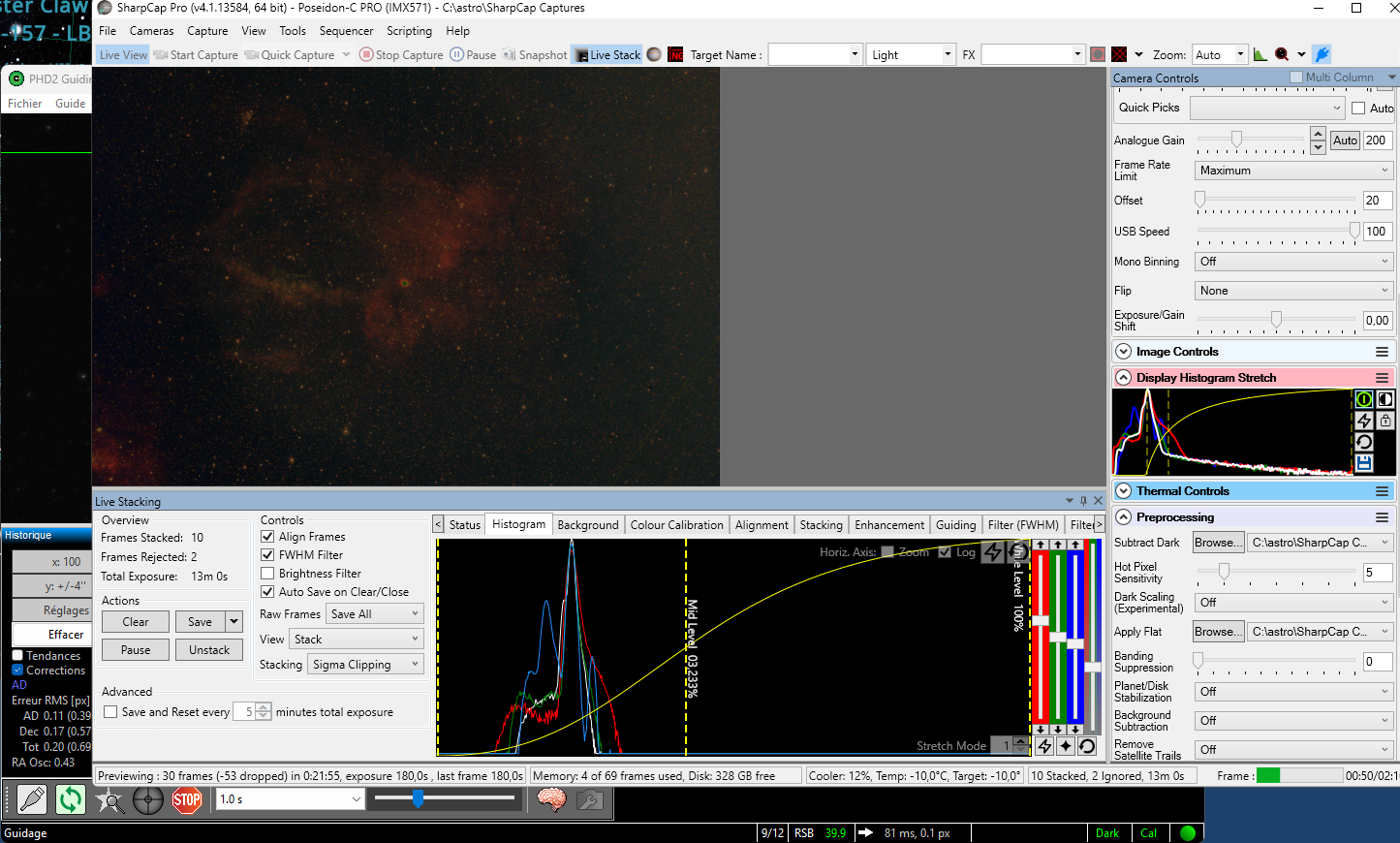Toggle the PHD2 Corrections checkbox

coord(17,670)
